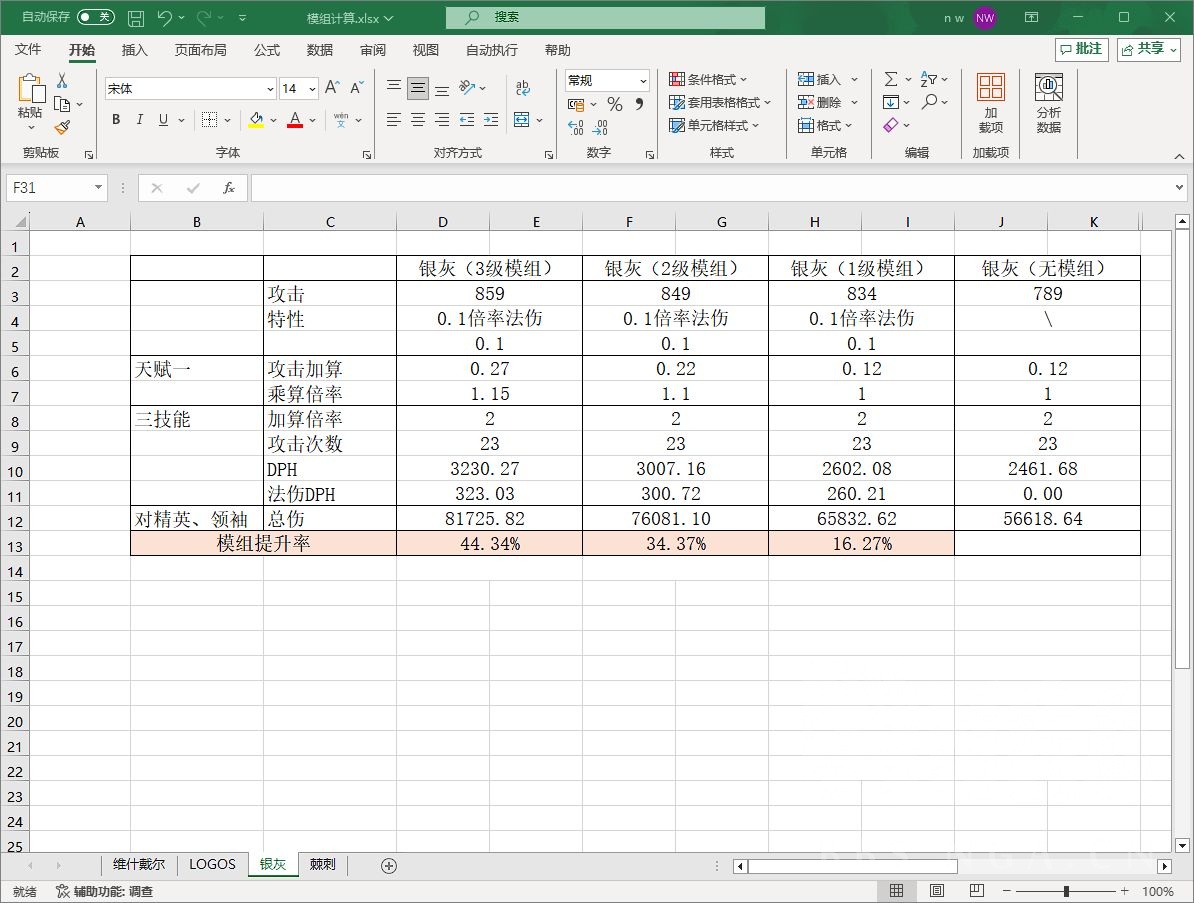
Task: Click the percent style icon
Action: point(615,103)
